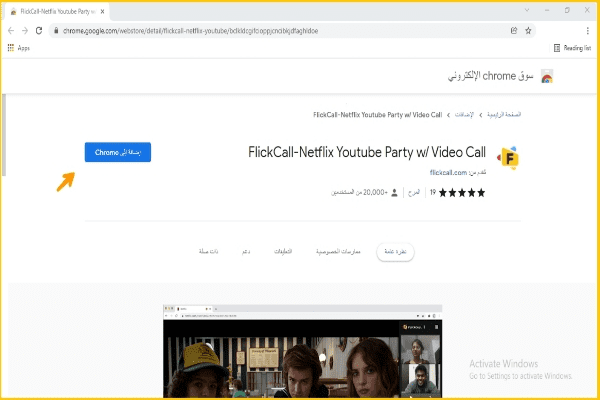Click the FlickCall-Netflix Youtube Party w/ Video Call heading
Viewport: 600px width, 400px height.
click(x=367, y=152)
